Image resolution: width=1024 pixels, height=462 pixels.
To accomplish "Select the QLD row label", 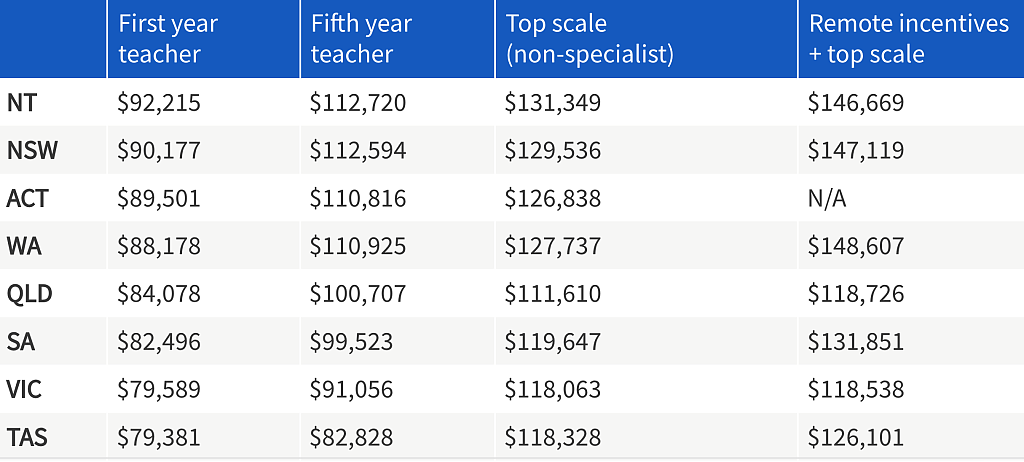I will click(x=29, y=294).
